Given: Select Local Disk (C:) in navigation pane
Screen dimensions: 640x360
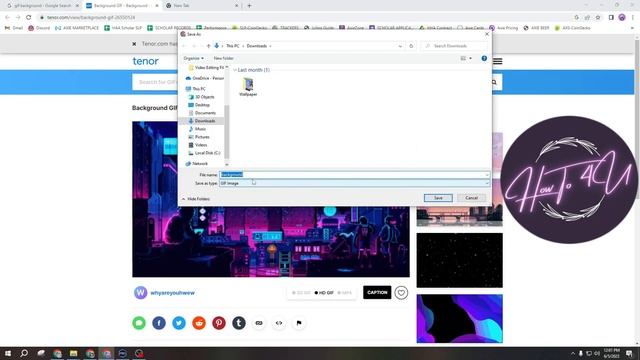Looking at the screenshot, I should point(207,153).
